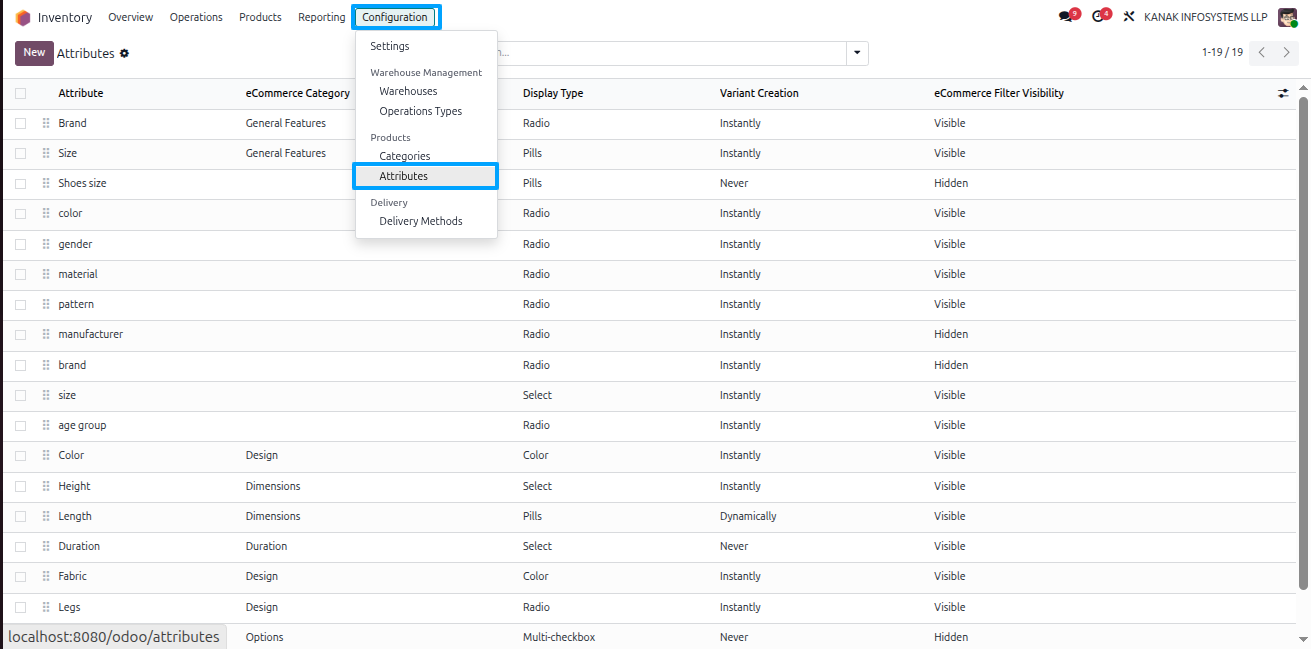
Task: Click the drag handle next to Fabric
Action: tap(46, 576)
